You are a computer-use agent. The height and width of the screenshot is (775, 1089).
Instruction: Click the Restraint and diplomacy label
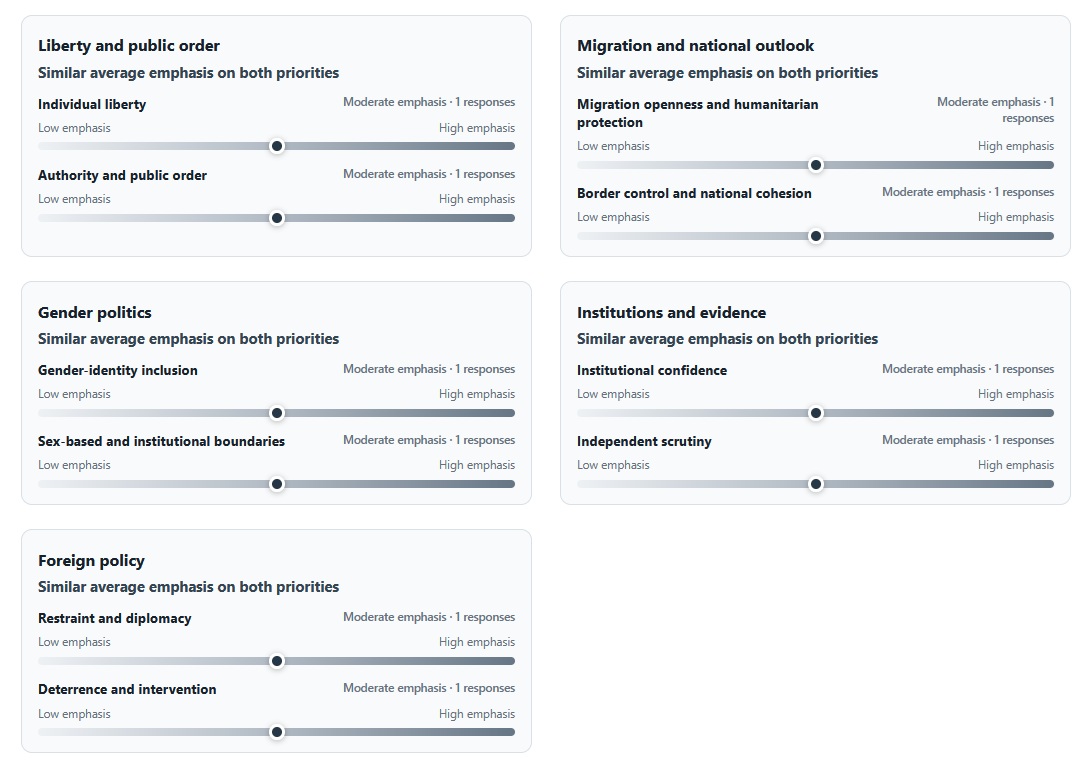pyautogui.click(x=115, y=619)
